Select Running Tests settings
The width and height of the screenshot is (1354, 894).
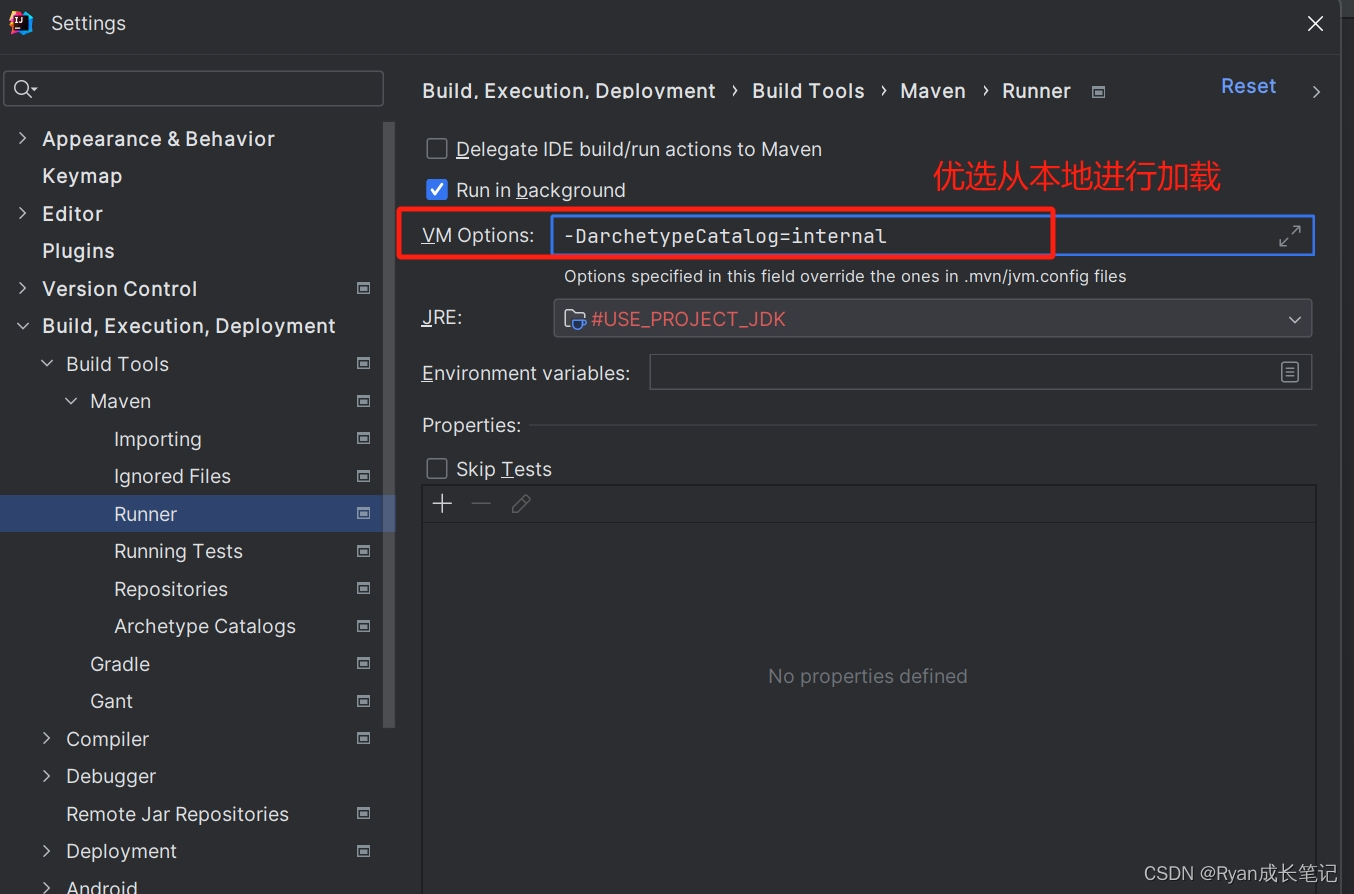tap(178, 551)
